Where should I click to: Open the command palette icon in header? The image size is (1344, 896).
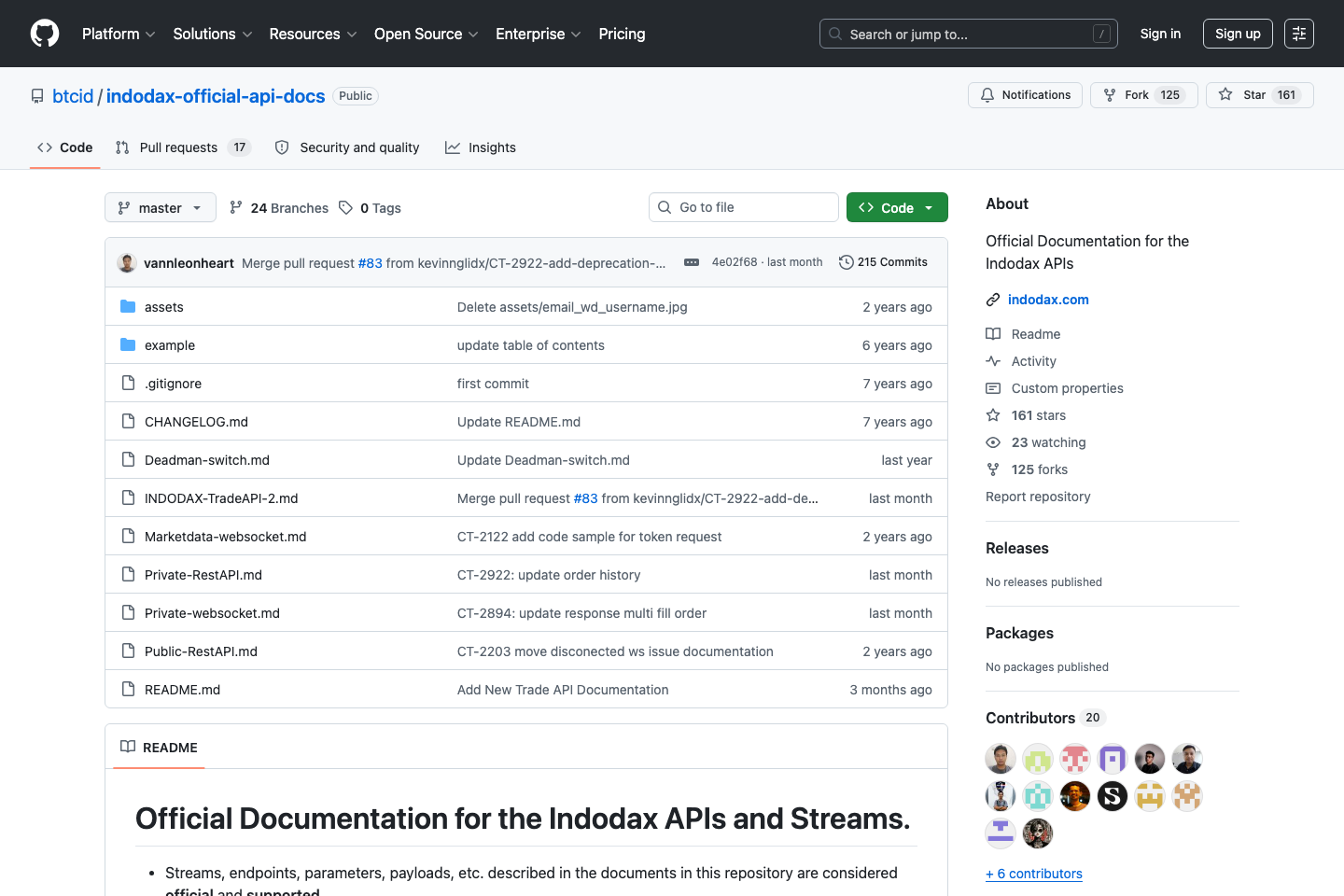(x=1299, y=34)
